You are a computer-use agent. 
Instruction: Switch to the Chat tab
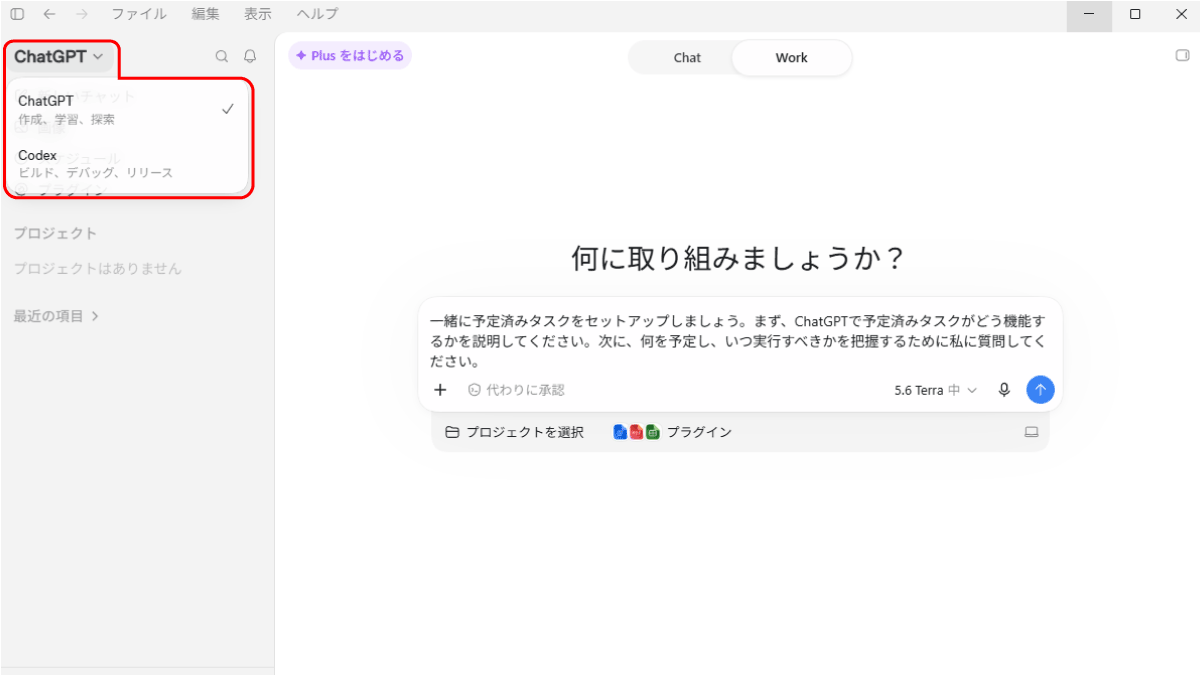(687, 58)
